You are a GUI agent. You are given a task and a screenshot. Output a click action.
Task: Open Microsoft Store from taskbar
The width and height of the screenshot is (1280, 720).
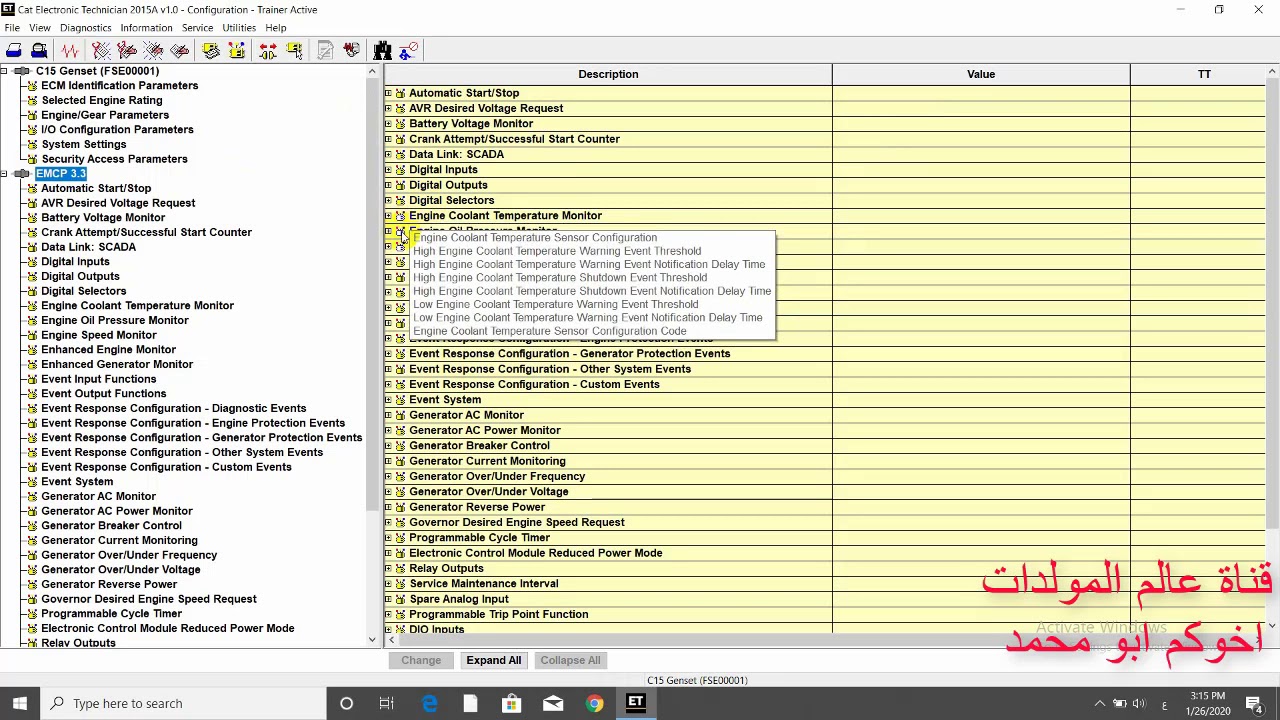[x=511, y=703]
